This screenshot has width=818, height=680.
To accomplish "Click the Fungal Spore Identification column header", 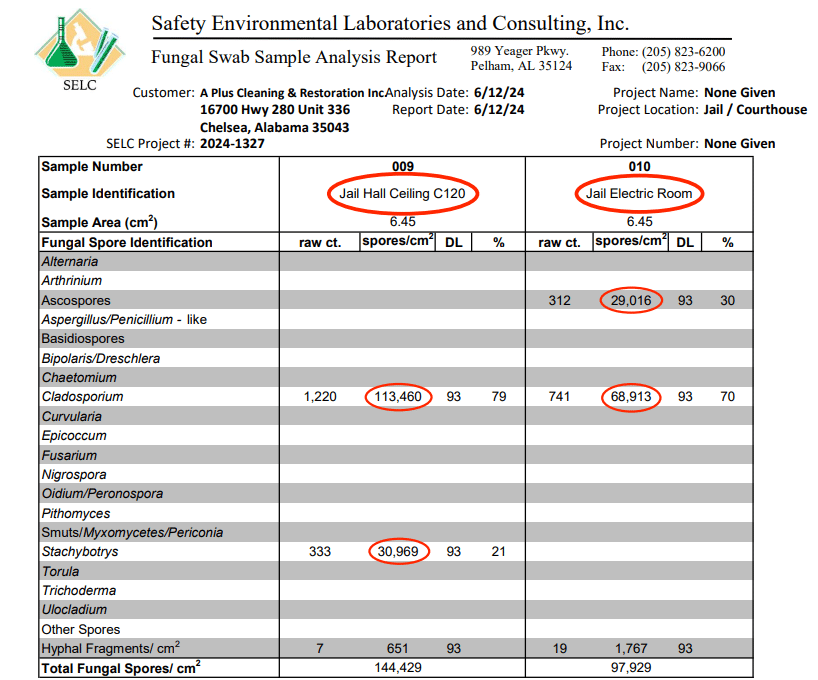I will pyautogui.click(x=127, y=242).
